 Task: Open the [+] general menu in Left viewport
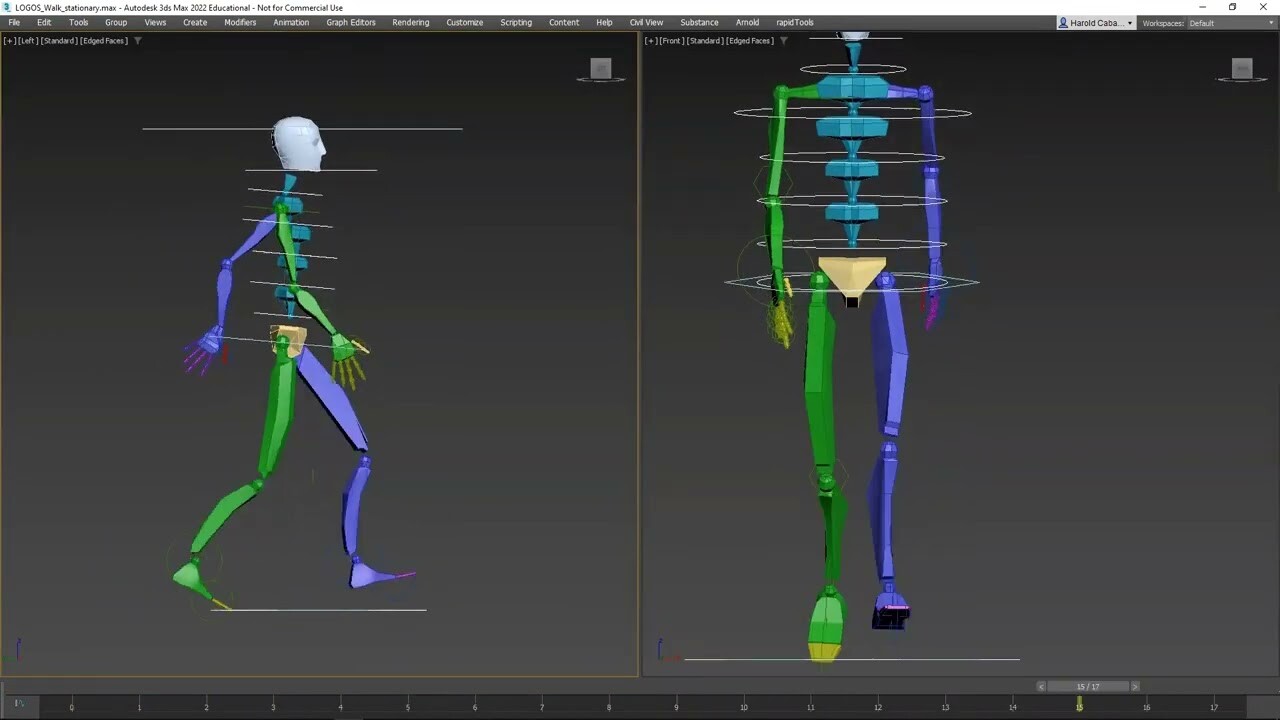[9, 41]
